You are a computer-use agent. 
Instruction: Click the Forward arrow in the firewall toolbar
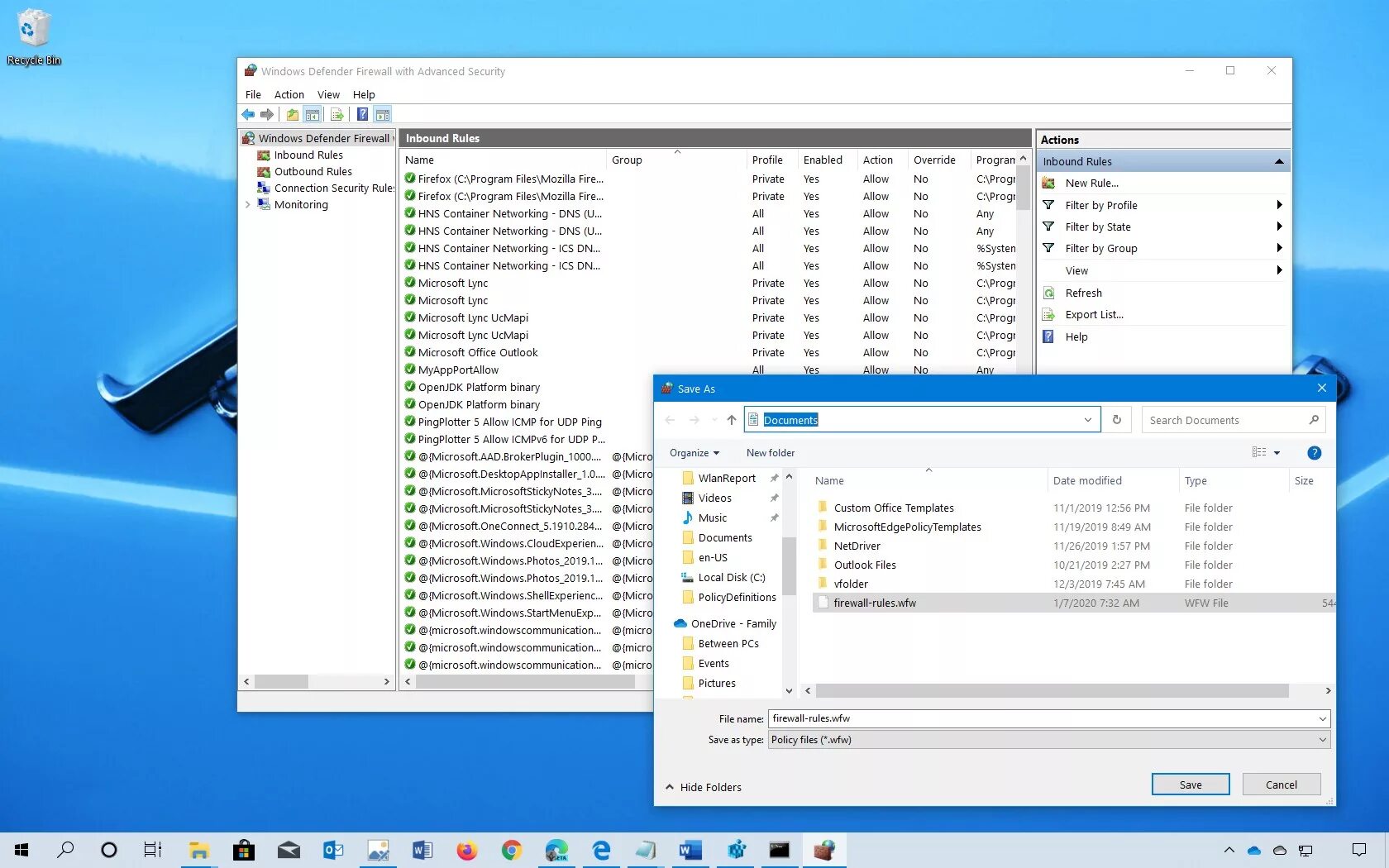coord(266,115)
